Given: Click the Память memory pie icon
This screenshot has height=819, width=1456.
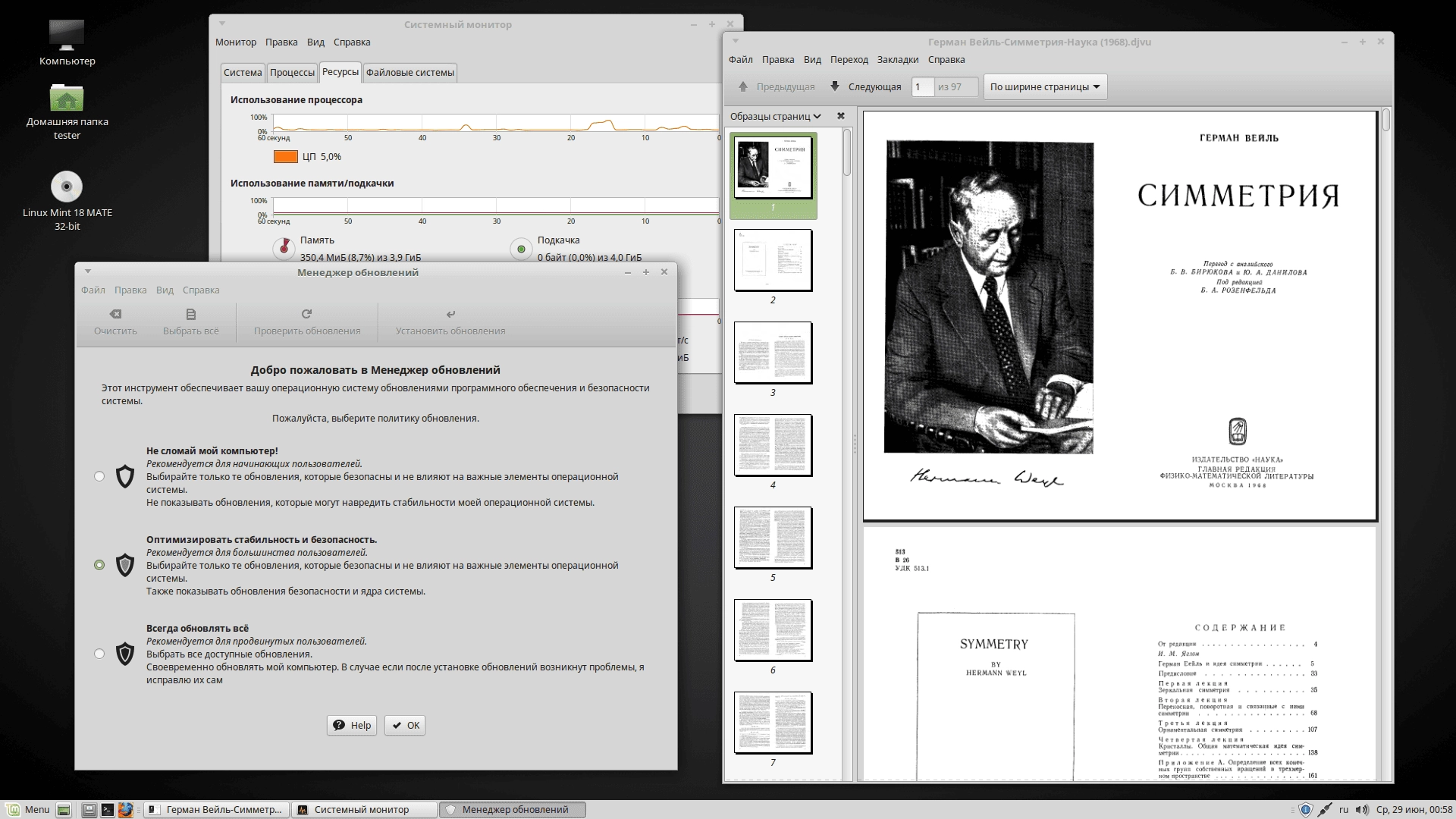Looking at the screenshot, I should [x=284, y=247].
